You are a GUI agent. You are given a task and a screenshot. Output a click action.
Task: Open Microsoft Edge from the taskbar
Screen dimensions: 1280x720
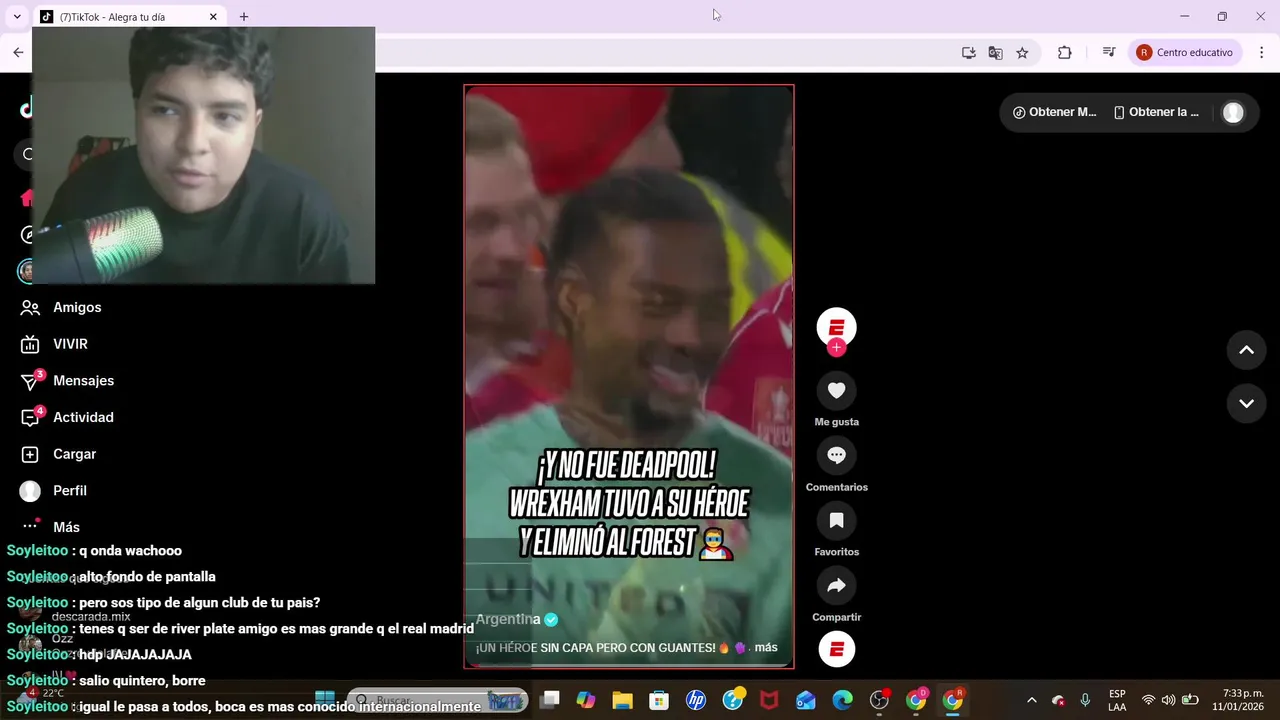coord(843,700)
